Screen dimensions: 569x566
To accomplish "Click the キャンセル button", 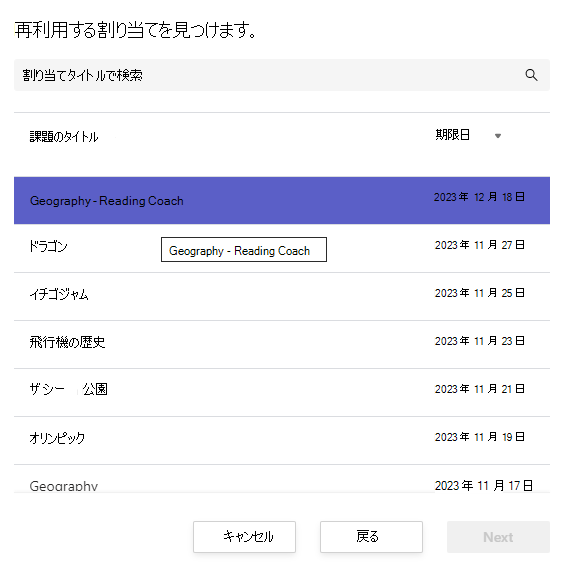I will click(244, 537).
